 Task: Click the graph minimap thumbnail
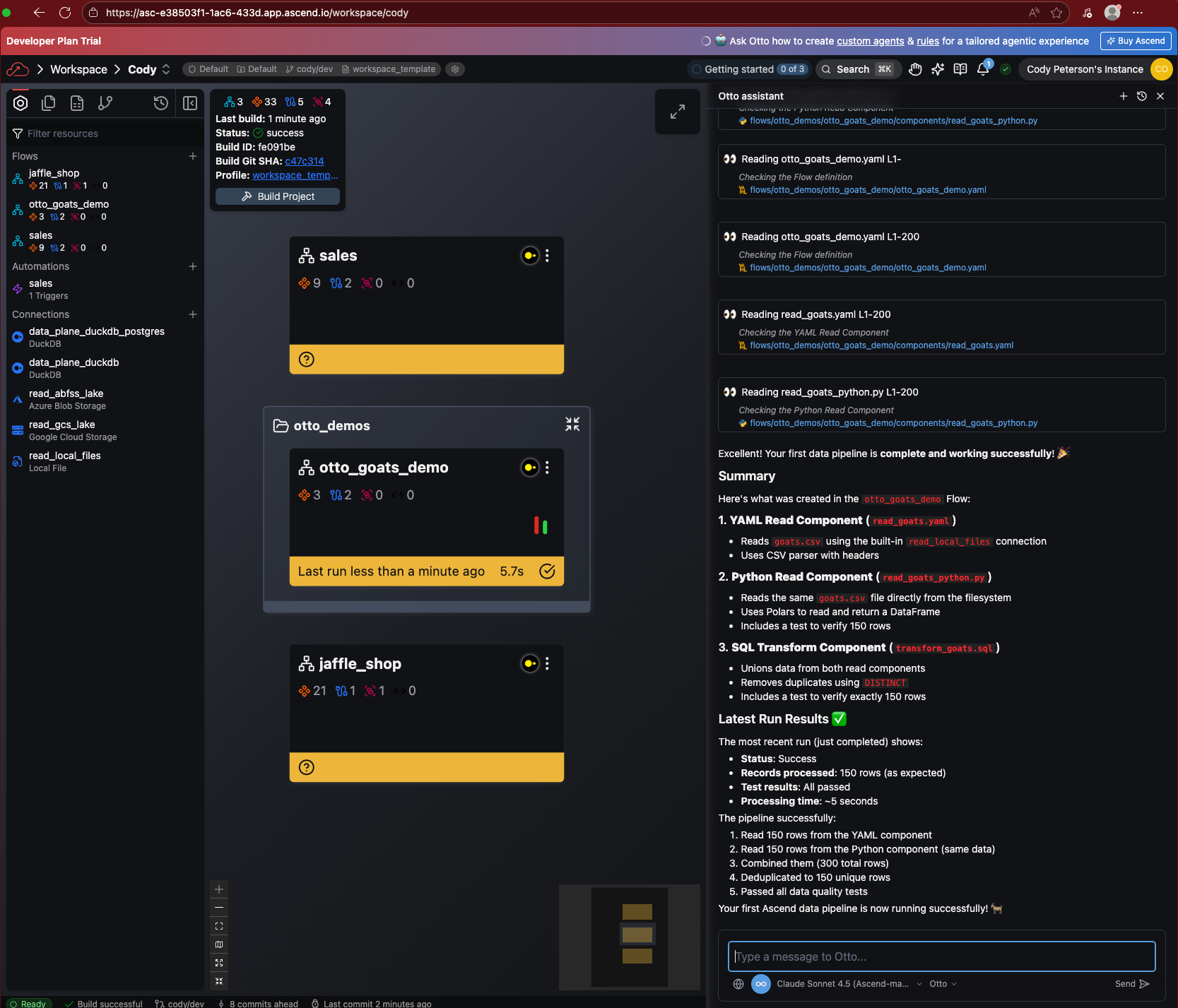(x=630, y=937)
